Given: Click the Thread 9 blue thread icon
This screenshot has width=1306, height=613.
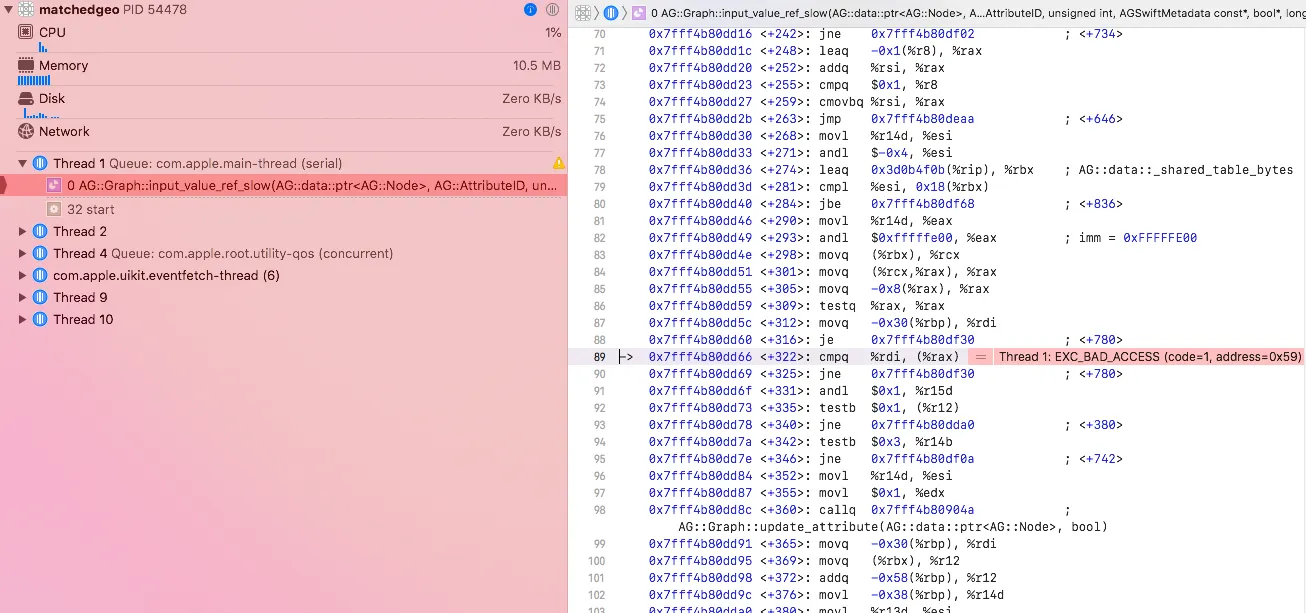Looking at the screenshot, I should [x=40, y=297].
